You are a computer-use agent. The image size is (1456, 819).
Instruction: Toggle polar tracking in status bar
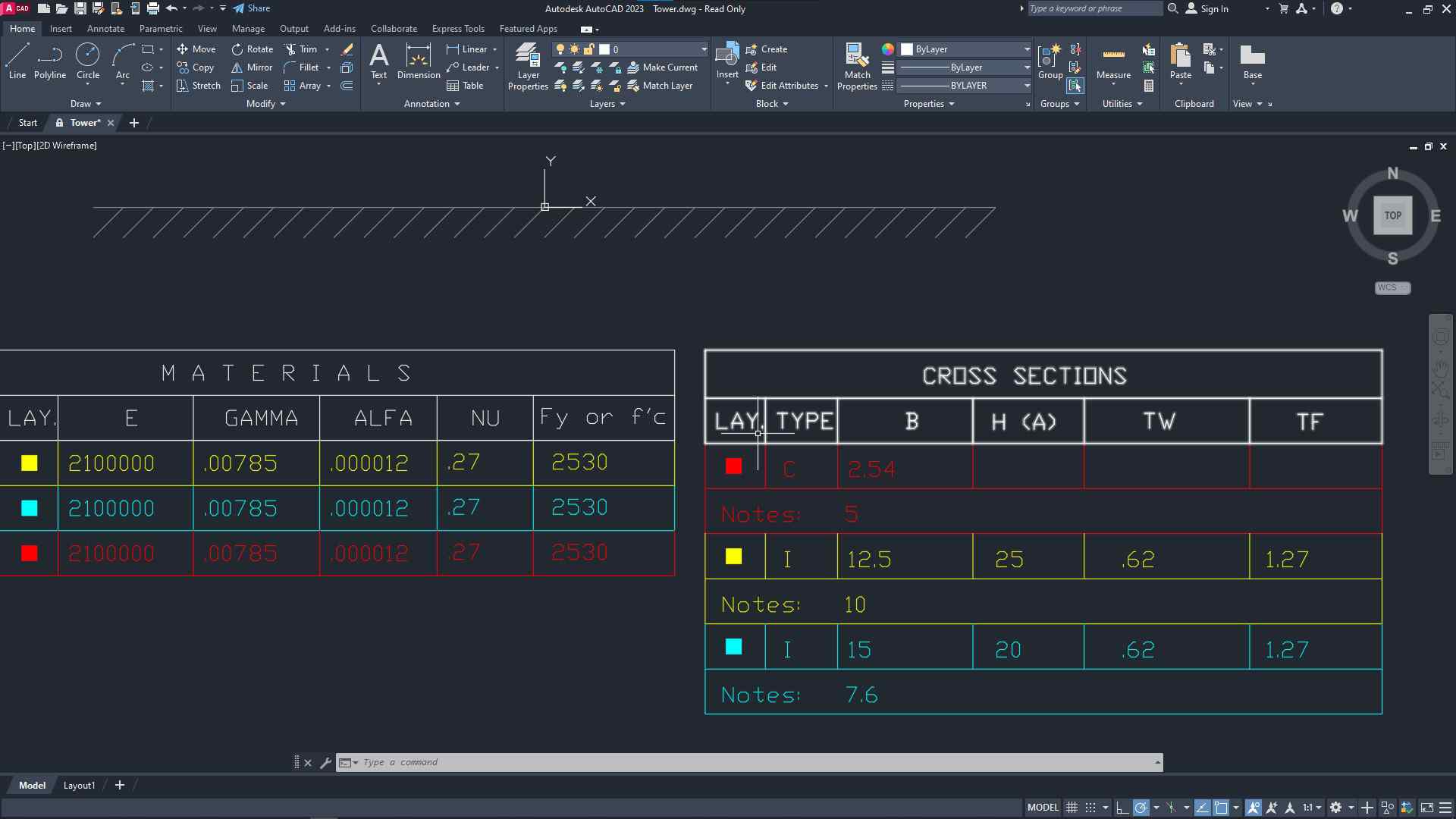[1141, 808]
